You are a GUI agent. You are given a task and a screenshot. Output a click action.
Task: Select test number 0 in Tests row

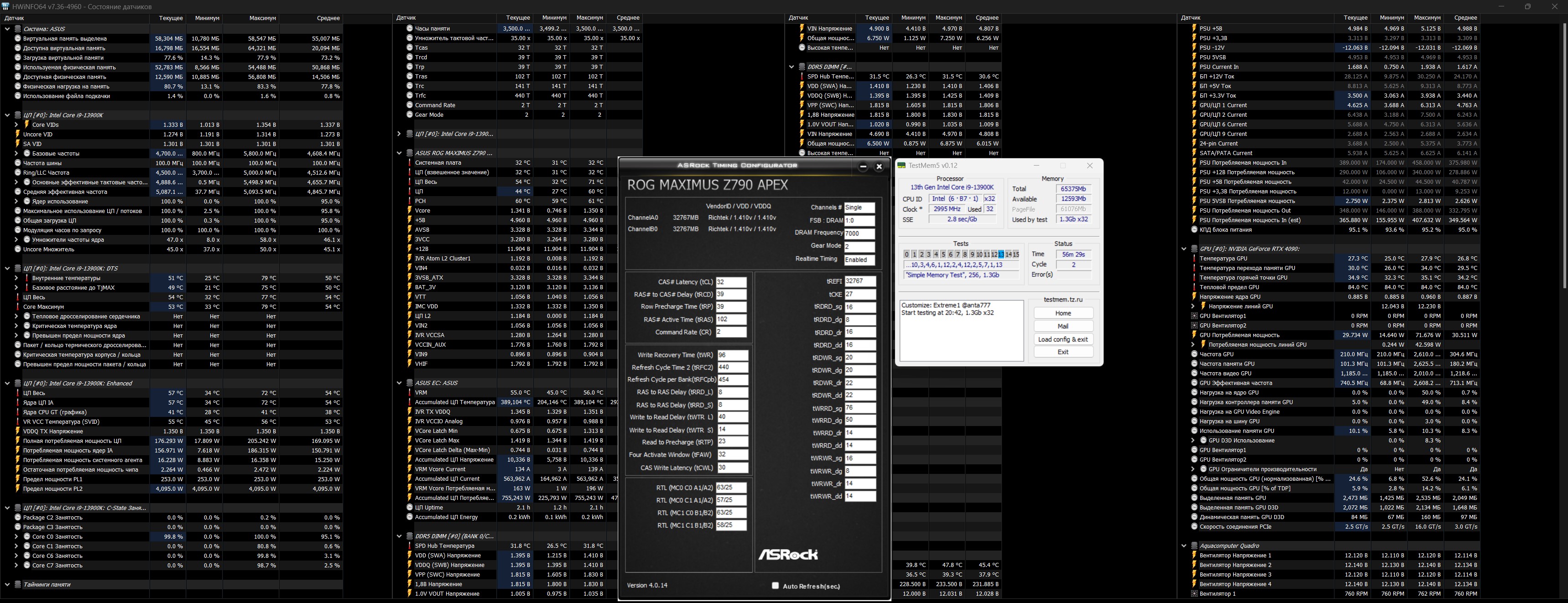click(x=907, y=255)
